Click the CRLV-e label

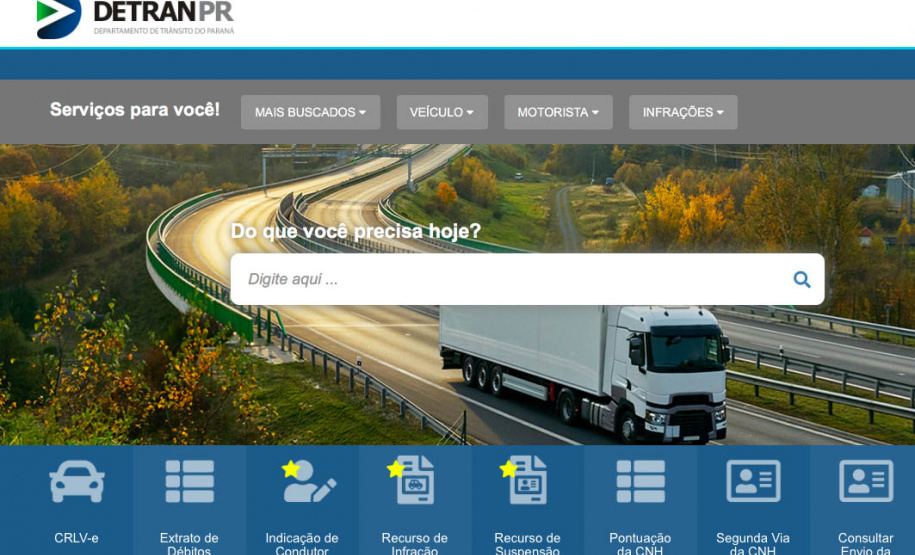point(76,538)
